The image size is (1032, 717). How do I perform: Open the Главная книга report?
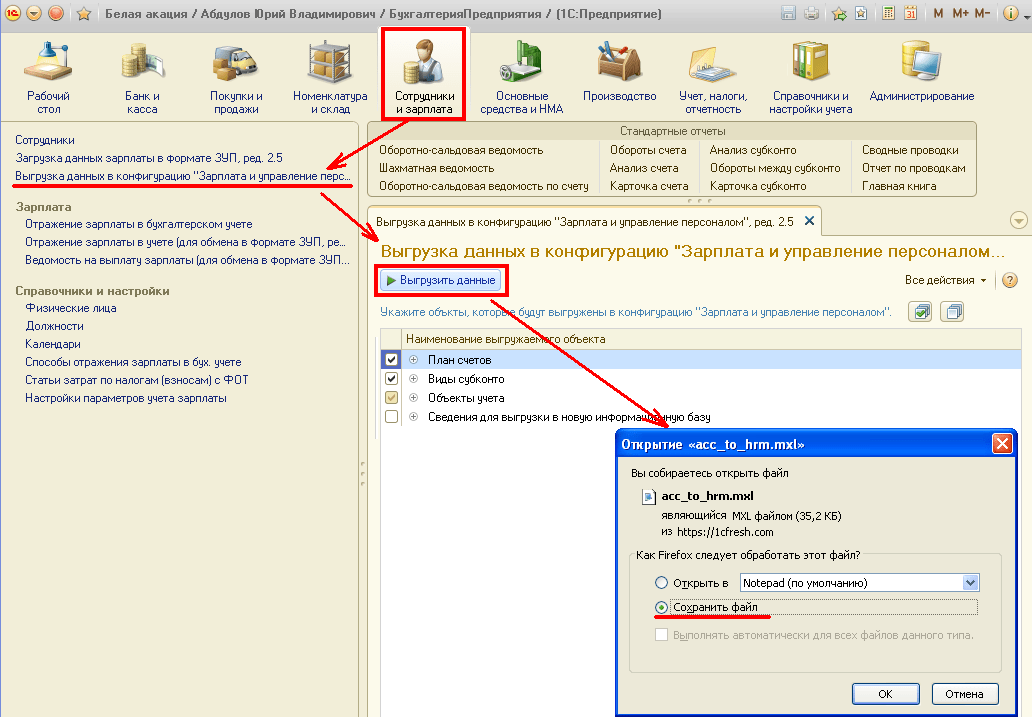click(x=899, y=186)
